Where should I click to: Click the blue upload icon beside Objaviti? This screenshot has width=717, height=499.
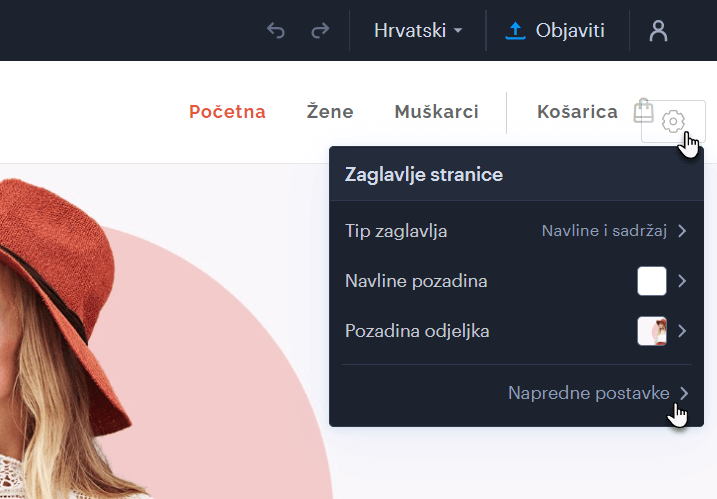[x=515, y=31]
